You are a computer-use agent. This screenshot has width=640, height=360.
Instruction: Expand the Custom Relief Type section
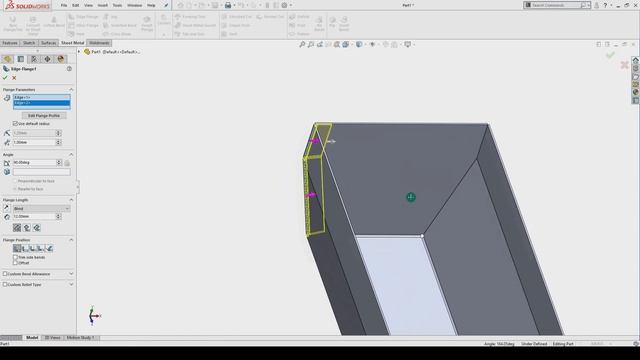[x=71, y=284]
